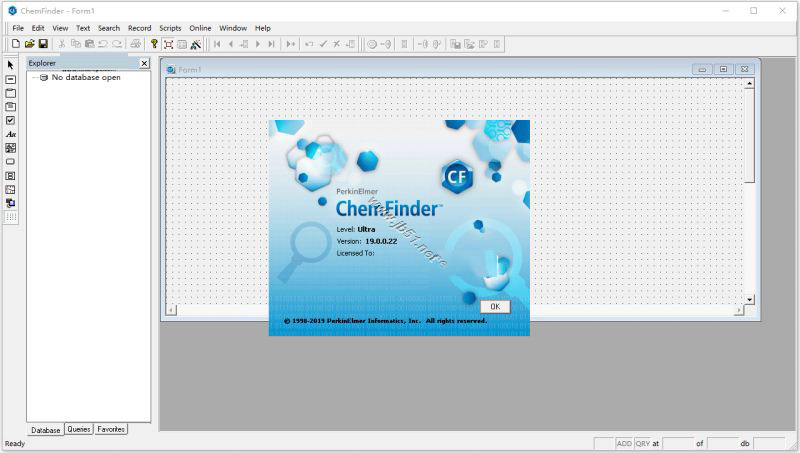The height and width of the screenshot is (453, 800).
Task: Click the Print icon
Action: 135,44
